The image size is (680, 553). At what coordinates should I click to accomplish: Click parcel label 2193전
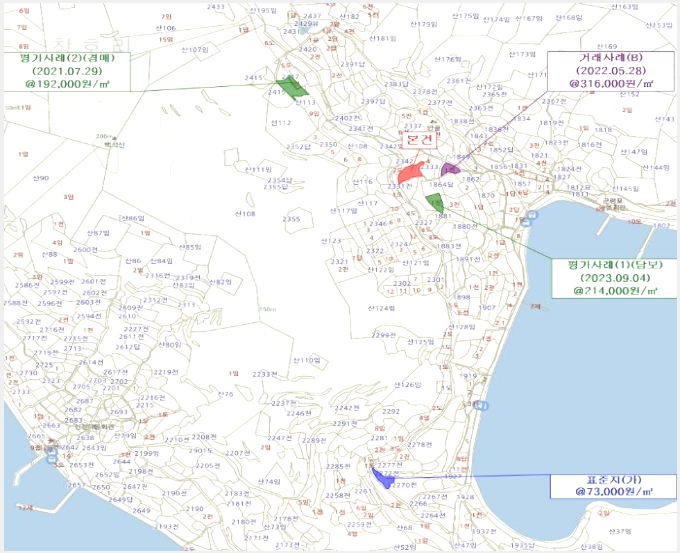pos(167,527)
